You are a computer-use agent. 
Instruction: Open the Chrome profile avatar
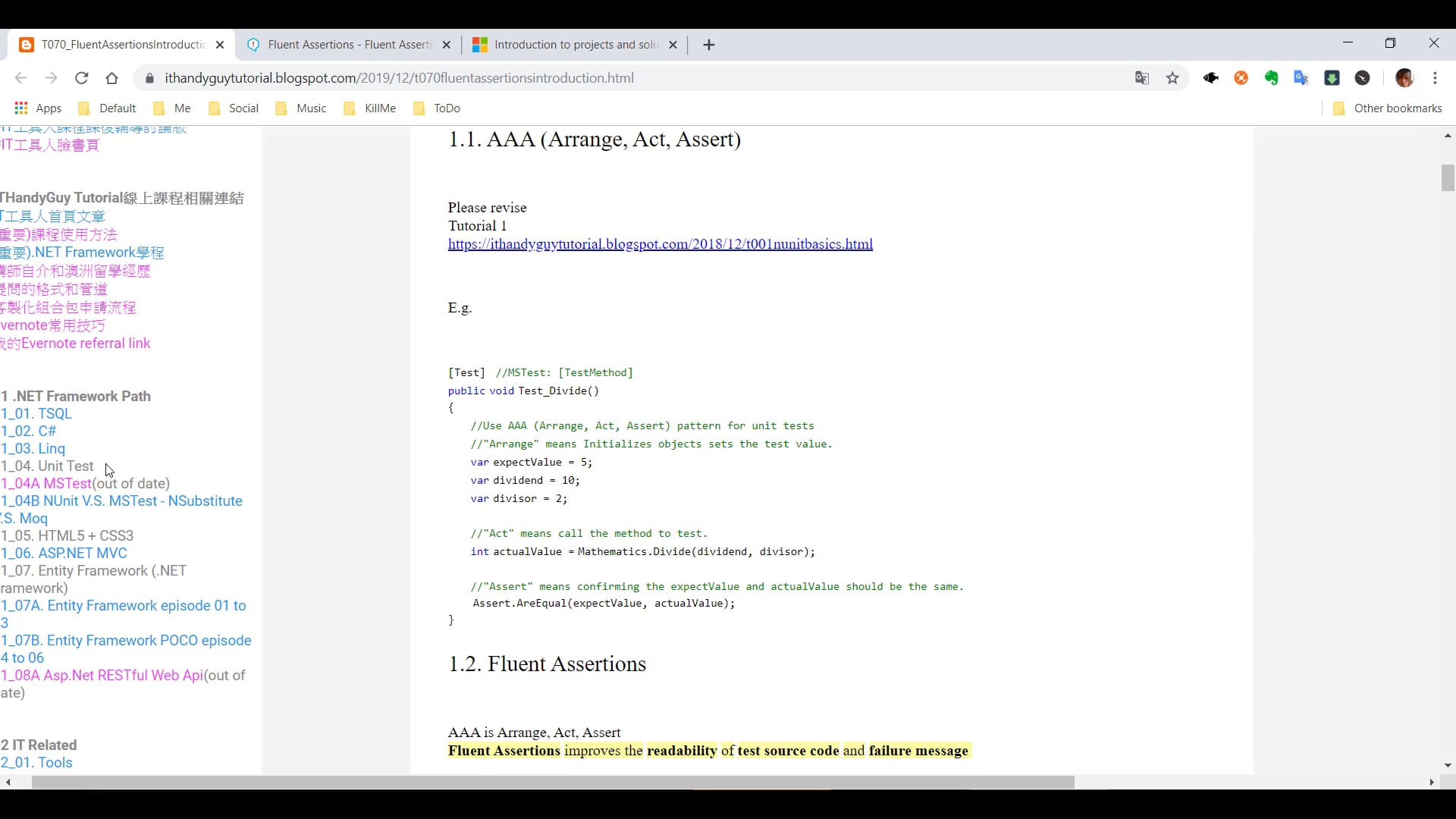1405,77
